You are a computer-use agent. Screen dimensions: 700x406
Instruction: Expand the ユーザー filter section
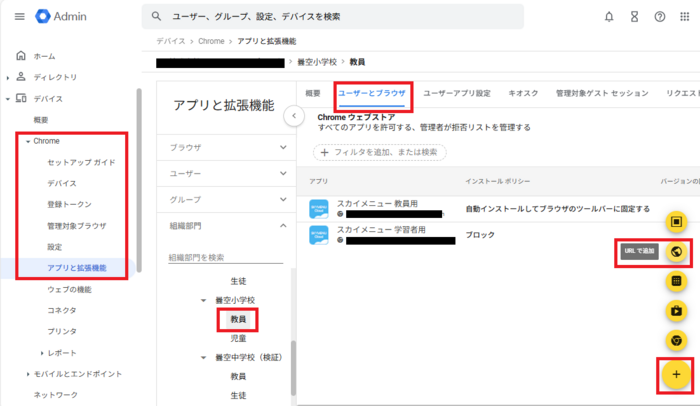[x=282, y=174]
